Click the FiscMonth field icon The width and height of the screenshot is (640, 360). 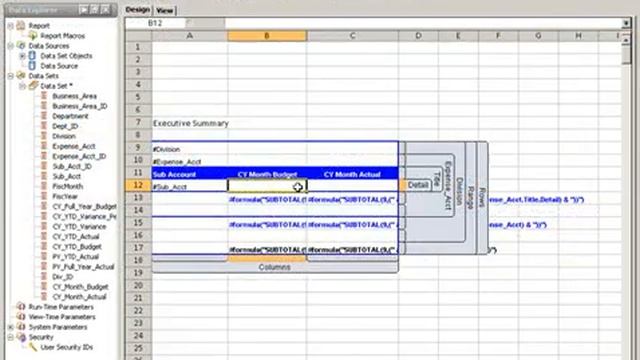click(44, 186)
